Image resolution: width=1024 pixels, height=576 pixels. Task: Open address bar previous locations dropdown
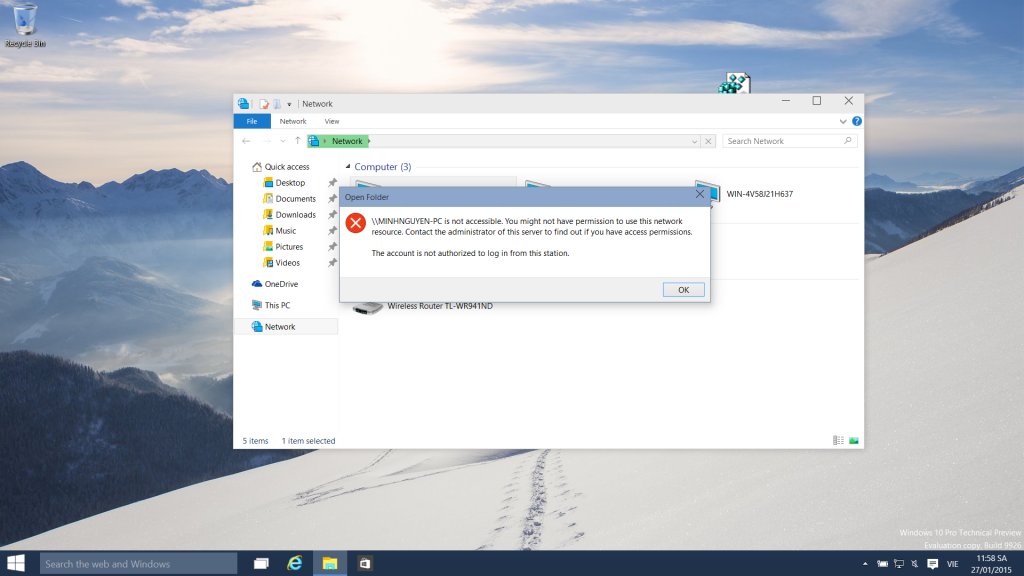point(694,141)
